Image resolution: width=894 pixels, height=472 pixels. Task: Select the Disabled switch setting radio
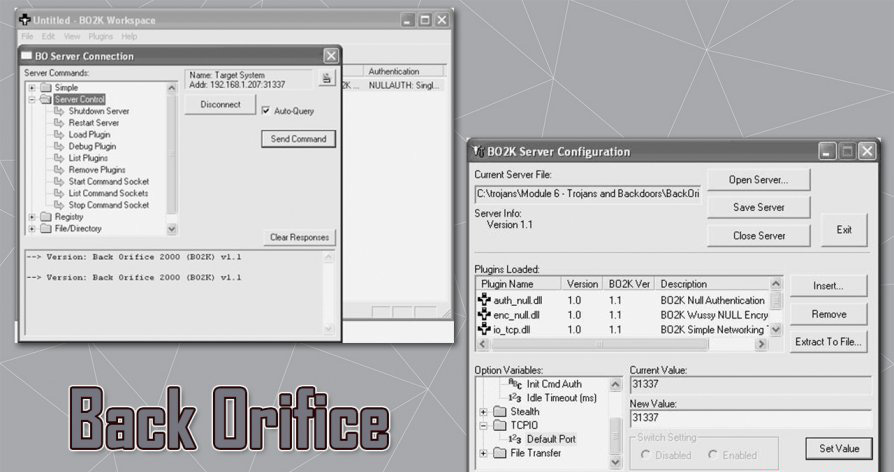point(645,455)
